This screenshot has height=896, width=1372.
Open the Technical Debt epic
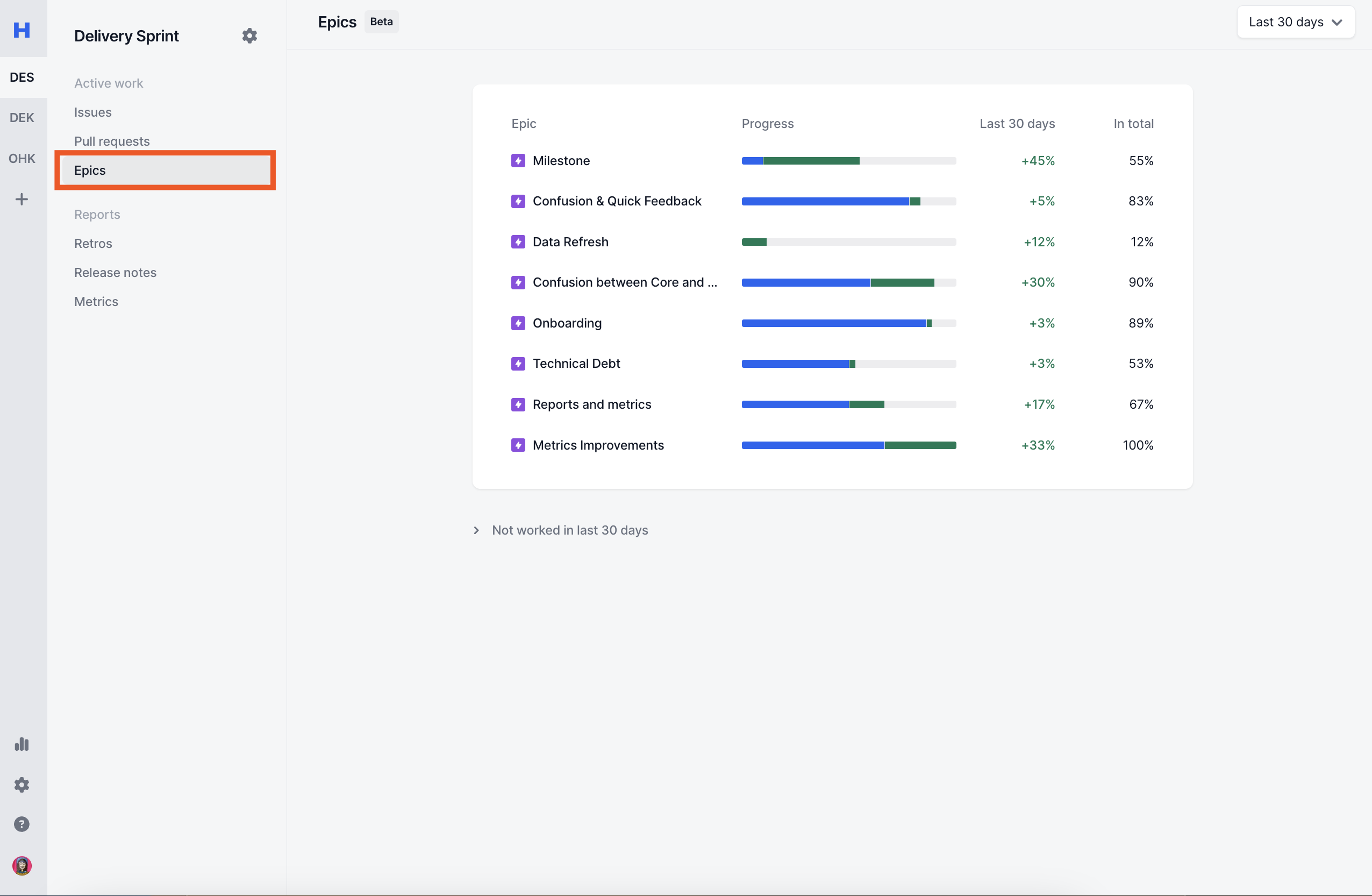576,363
